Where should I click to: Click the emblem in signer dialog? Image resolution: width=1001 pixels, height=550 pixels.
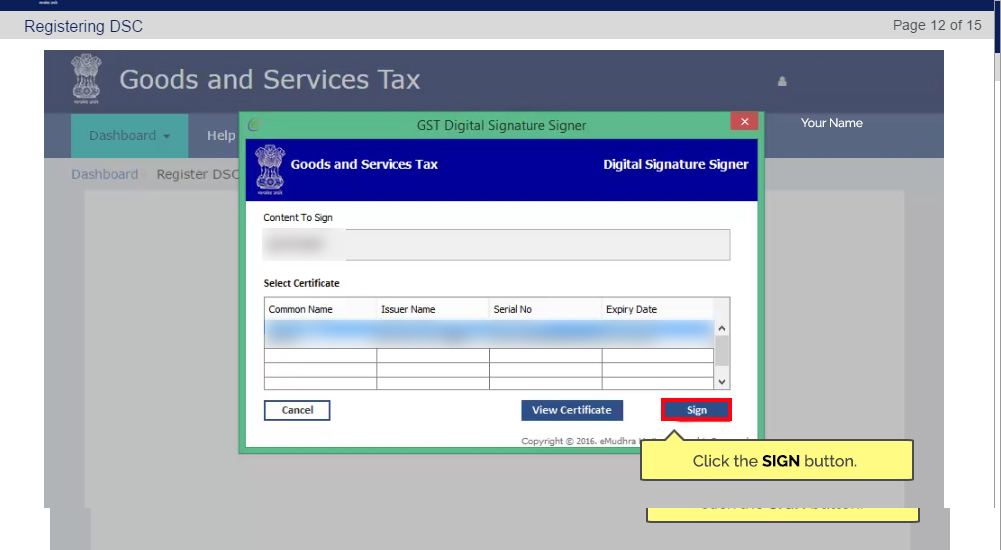(270, 170)
